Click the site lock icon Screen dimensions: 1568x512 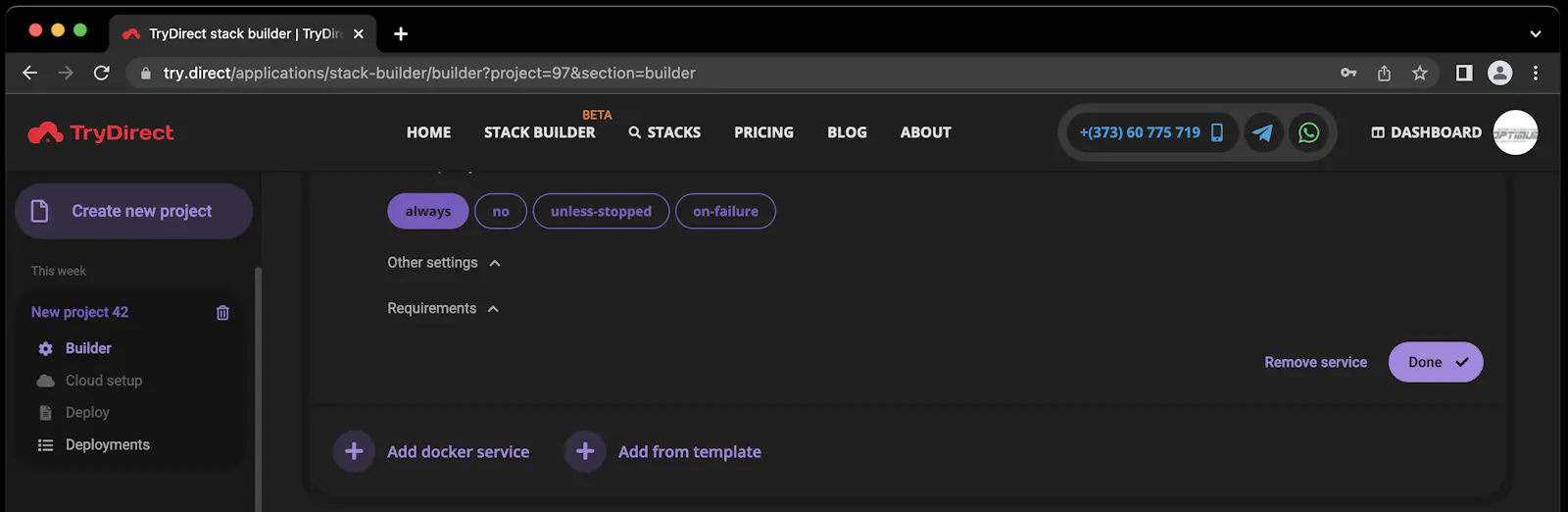pos(146,74)
